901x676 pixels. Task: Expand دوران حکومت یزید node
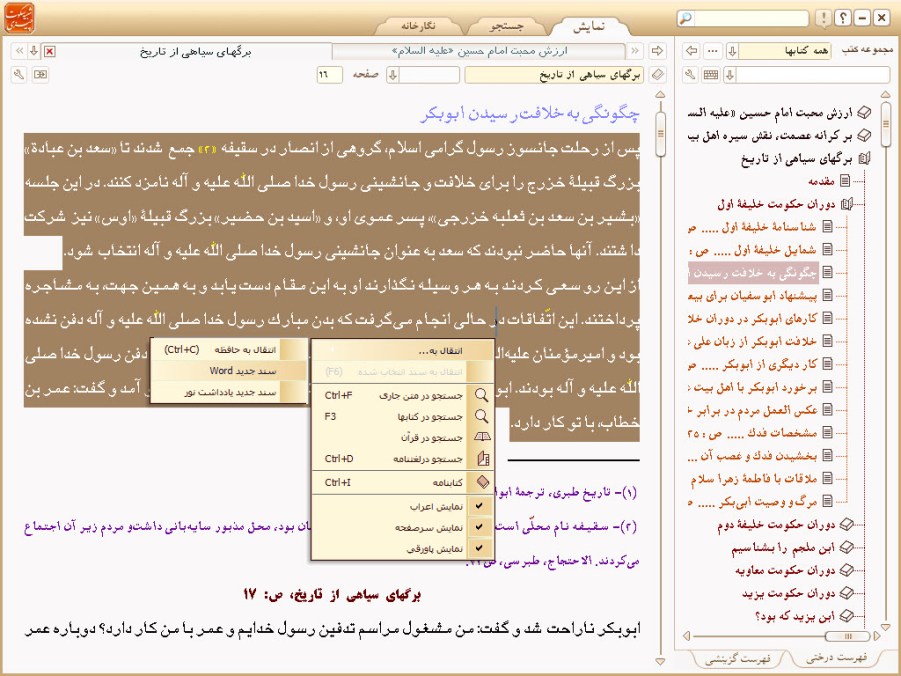click(846, 593)
